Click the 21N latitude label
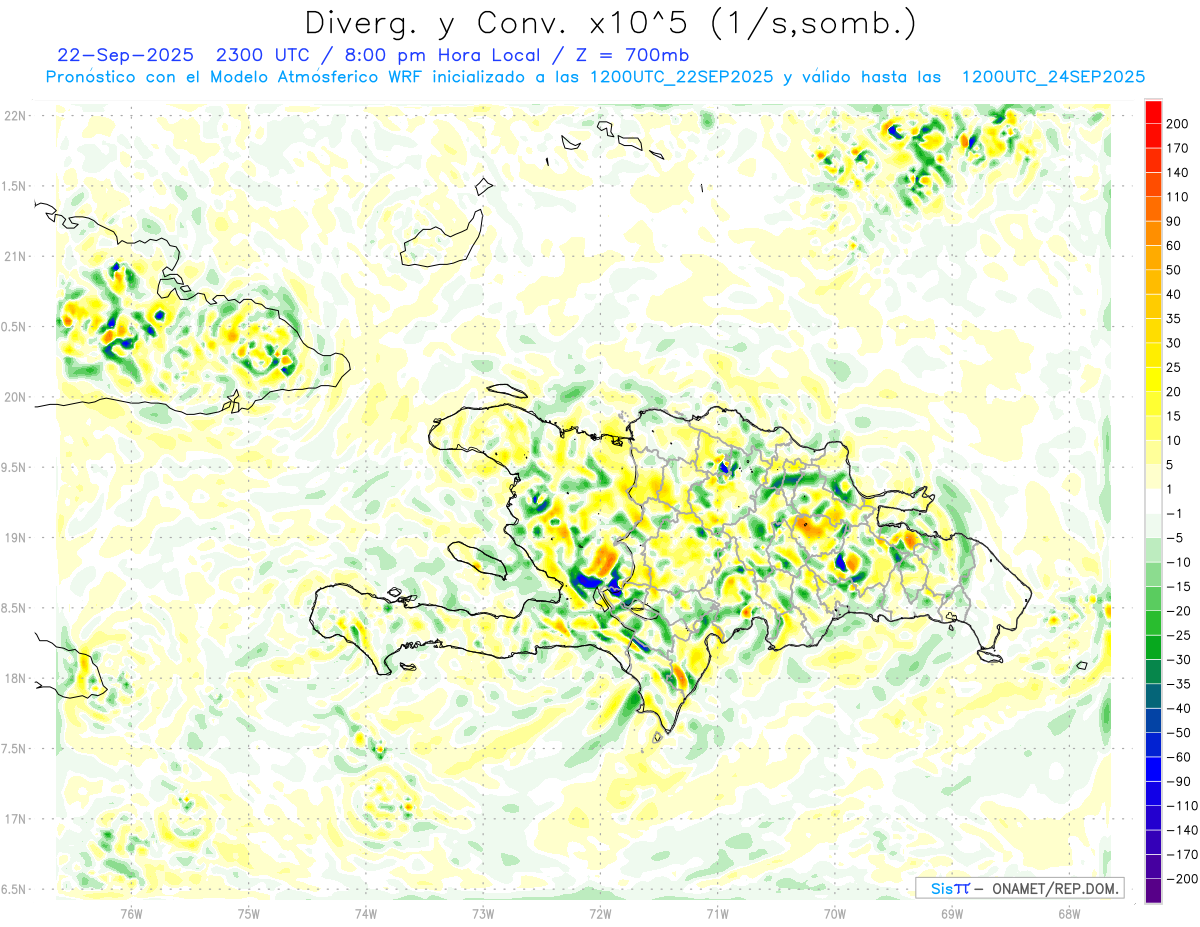 tap(15, 257)
